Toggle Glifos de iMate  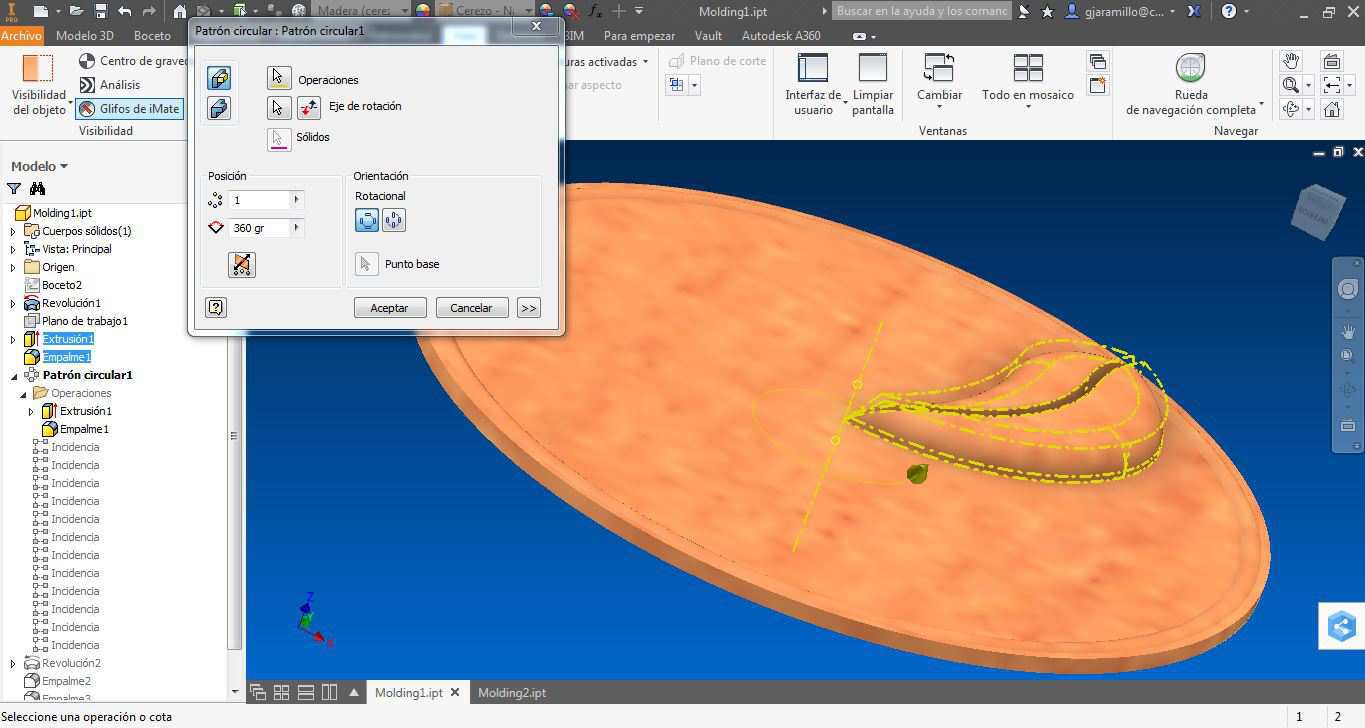130,109
